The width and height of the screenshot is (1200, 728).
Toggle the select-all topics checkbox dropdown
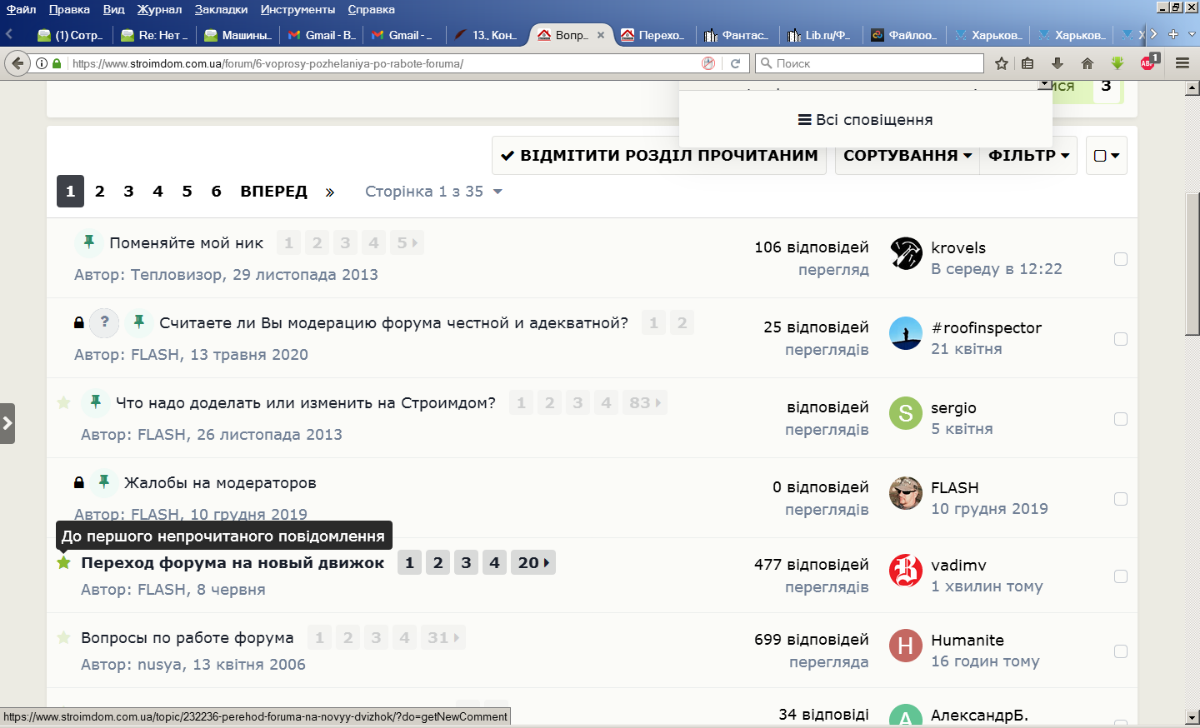(1107, 156)
